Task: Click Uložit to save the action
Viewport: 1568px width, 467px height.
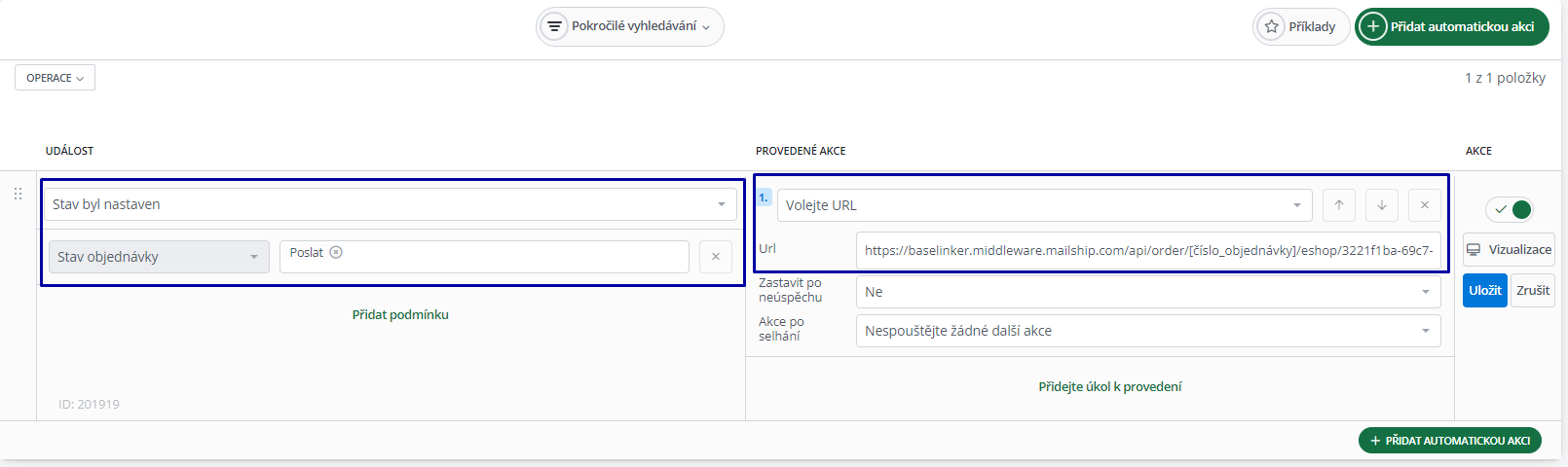Action: tap(1484, 291)
